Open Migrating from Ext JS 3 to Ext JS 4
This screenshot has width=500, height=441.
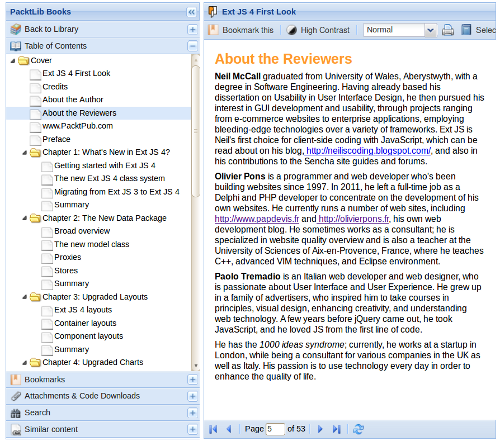pyautogui.click(x=117, y=192)
